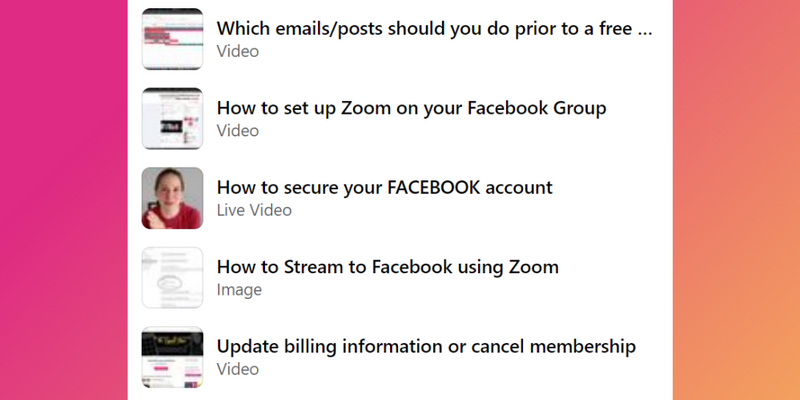Click the ellipsis ending the truncated first title
The image size is (800, 400).
coord(646,30)
